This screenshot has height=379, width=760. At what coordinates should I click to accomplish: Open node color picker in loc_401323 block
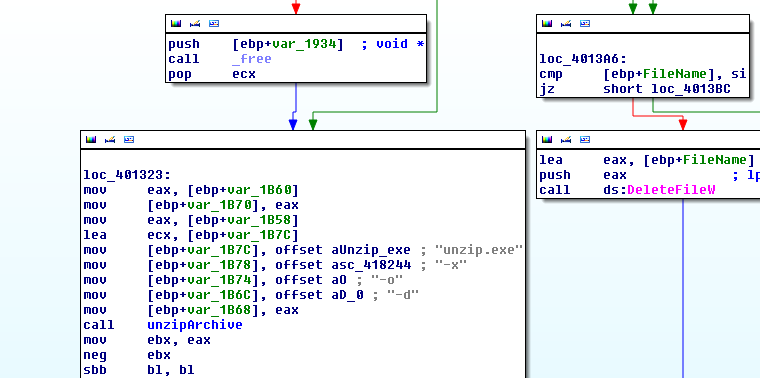click(x=91, y=140)
